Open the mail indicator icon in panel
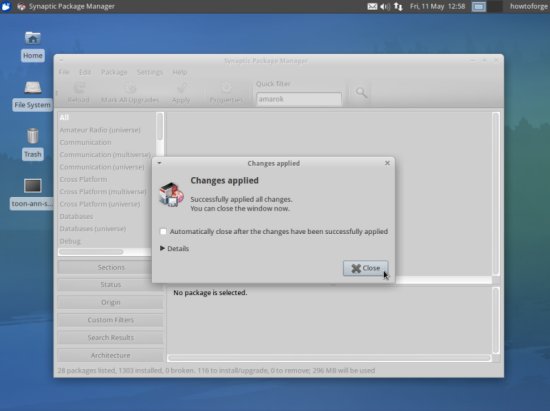550x411 pixels. click(372, 6)
